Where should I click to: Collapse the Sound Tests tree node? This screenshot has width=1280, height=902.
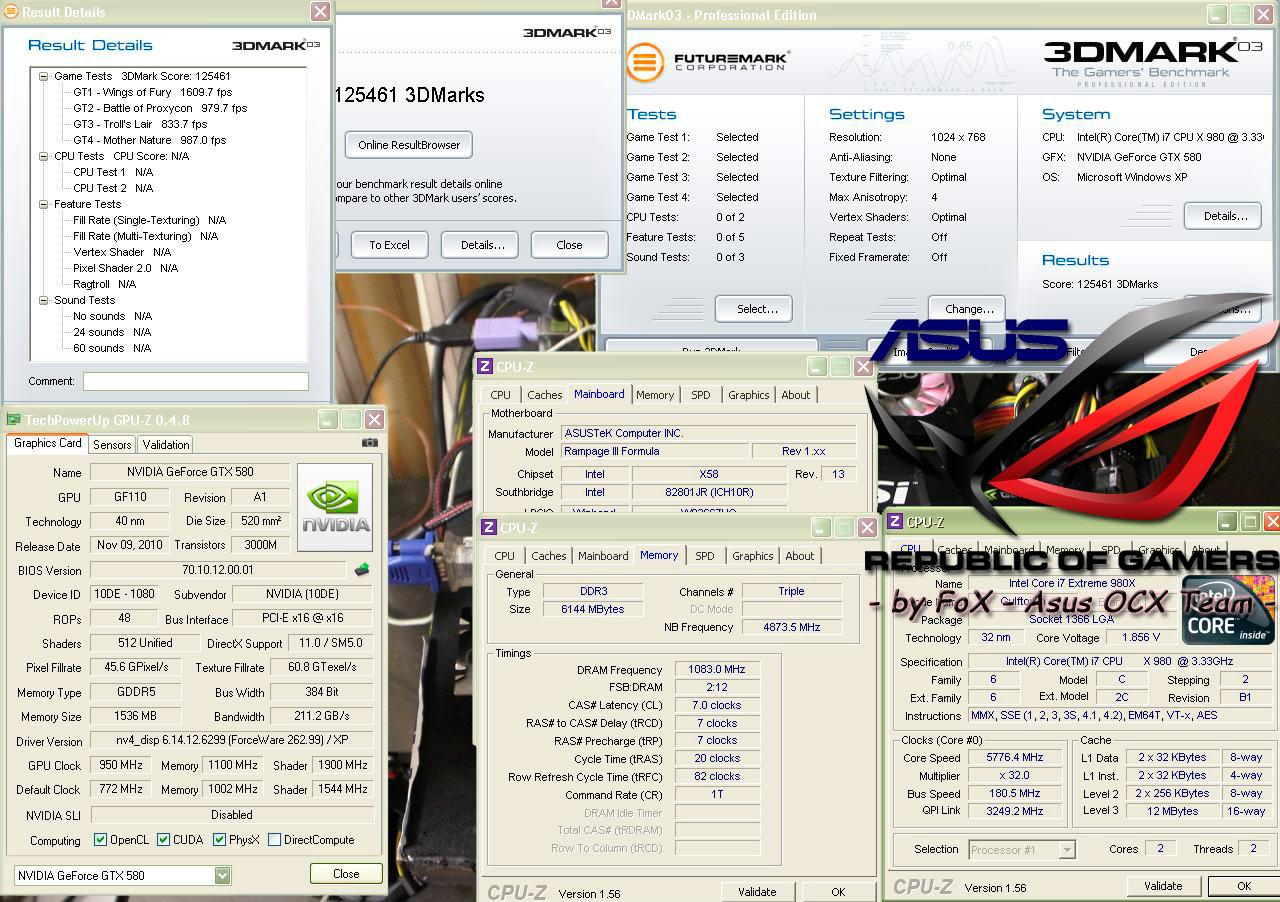(x=44, y=300)
